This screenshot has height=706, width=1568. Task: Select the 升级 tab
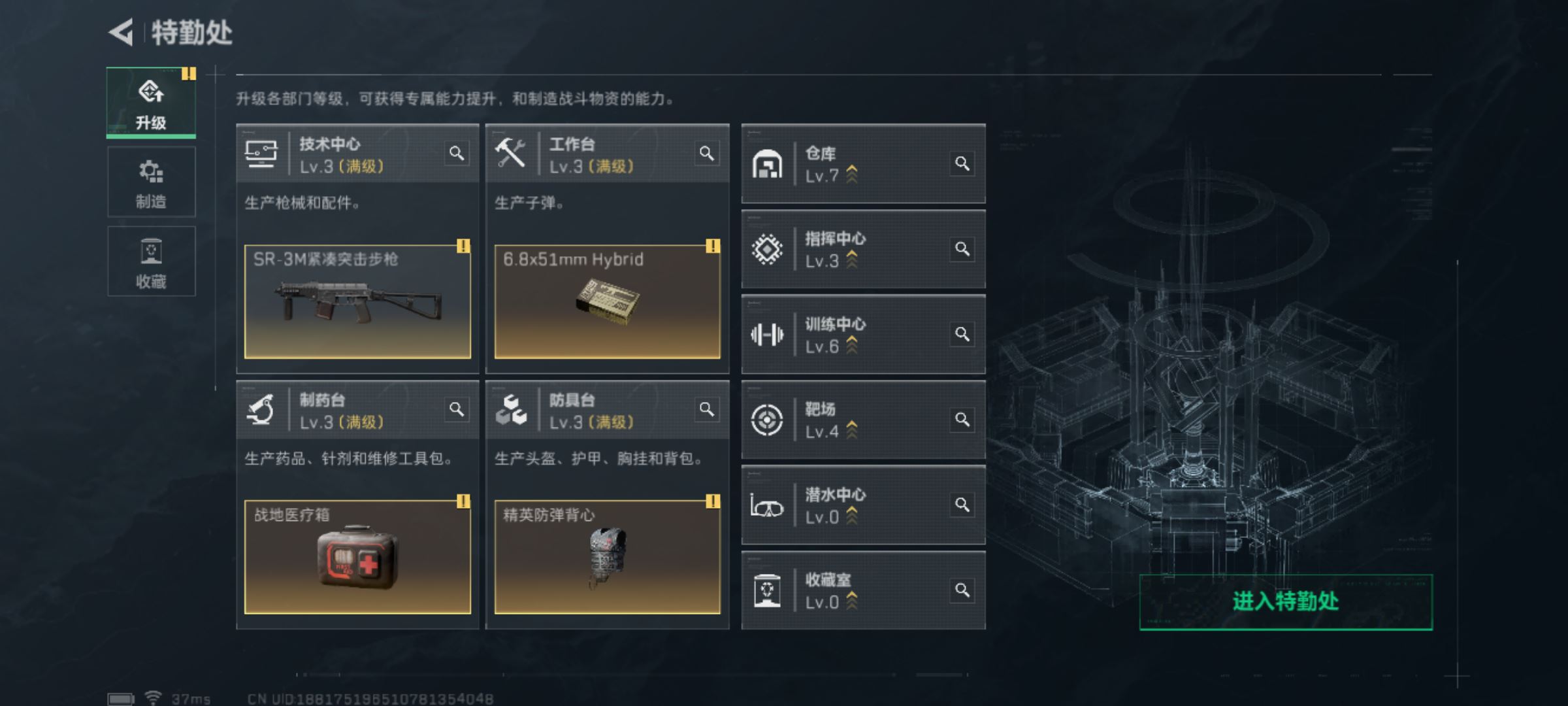[151, 103]
